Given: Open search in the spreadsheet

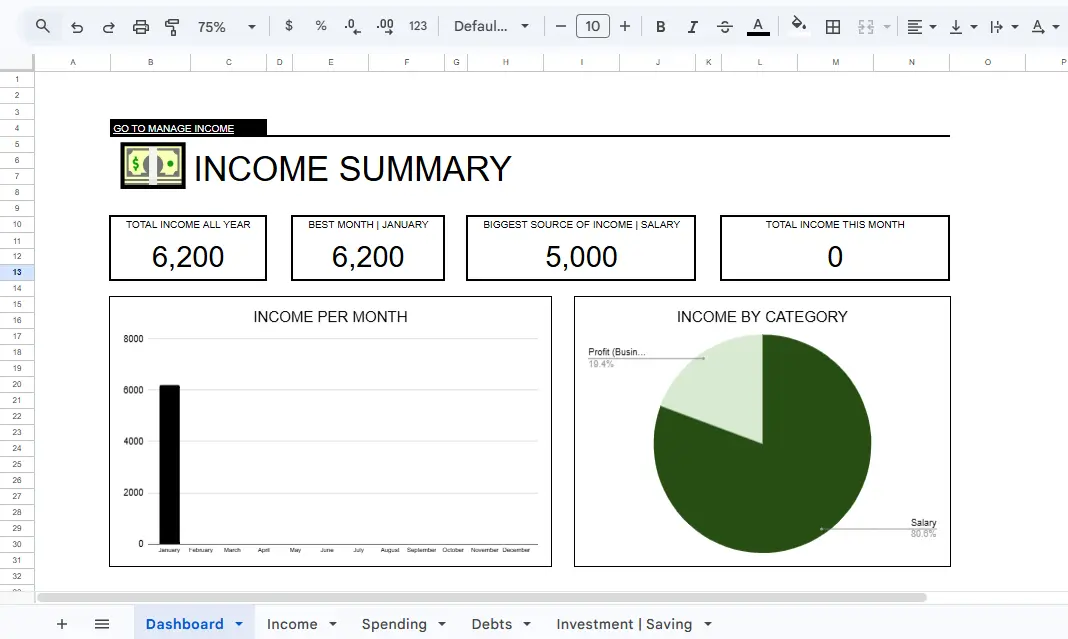Looking at the screenshot, I should tap(40, 26).
